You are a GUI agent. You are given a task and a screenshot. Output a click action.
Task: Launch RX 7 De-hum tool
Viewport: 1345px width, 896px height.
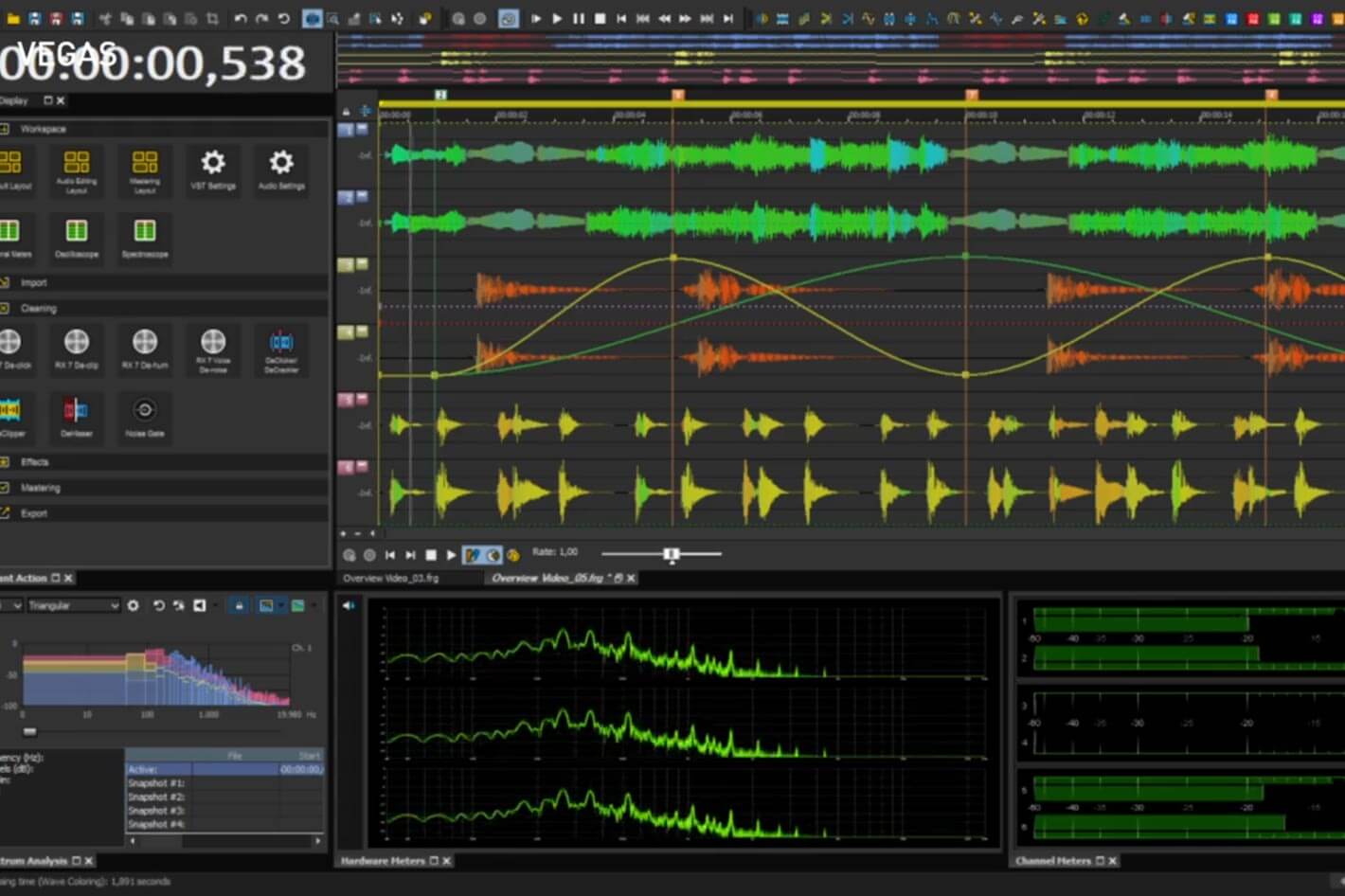tap(145, 349)
